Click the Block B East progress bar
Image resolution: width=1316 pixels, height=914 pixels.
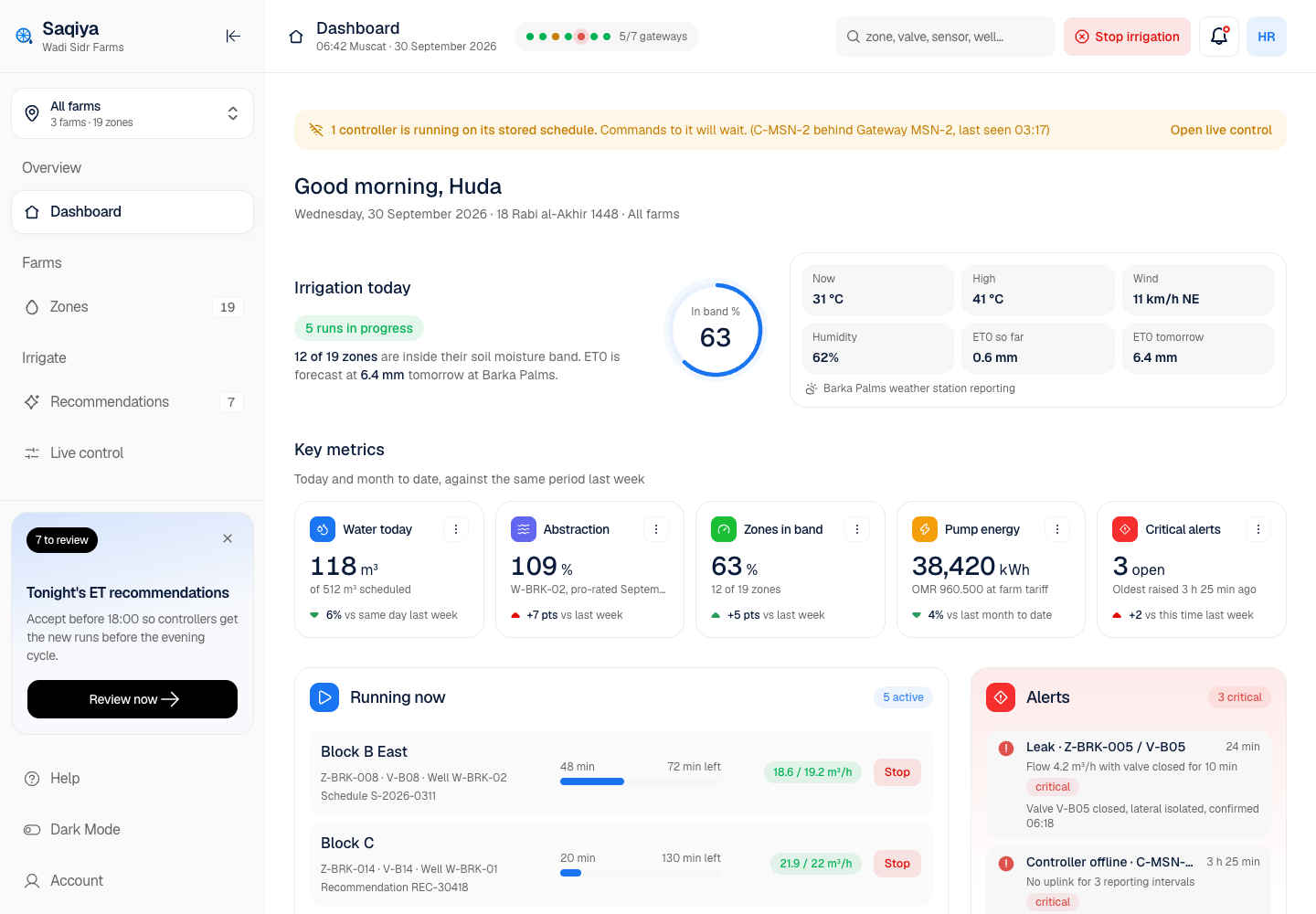641,781
